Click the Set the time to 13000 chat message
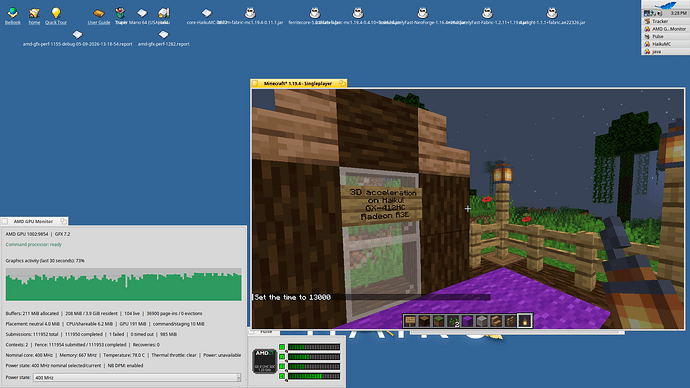Screen dimensions: 690x388 pyautogui.click(x=293, y=297)
